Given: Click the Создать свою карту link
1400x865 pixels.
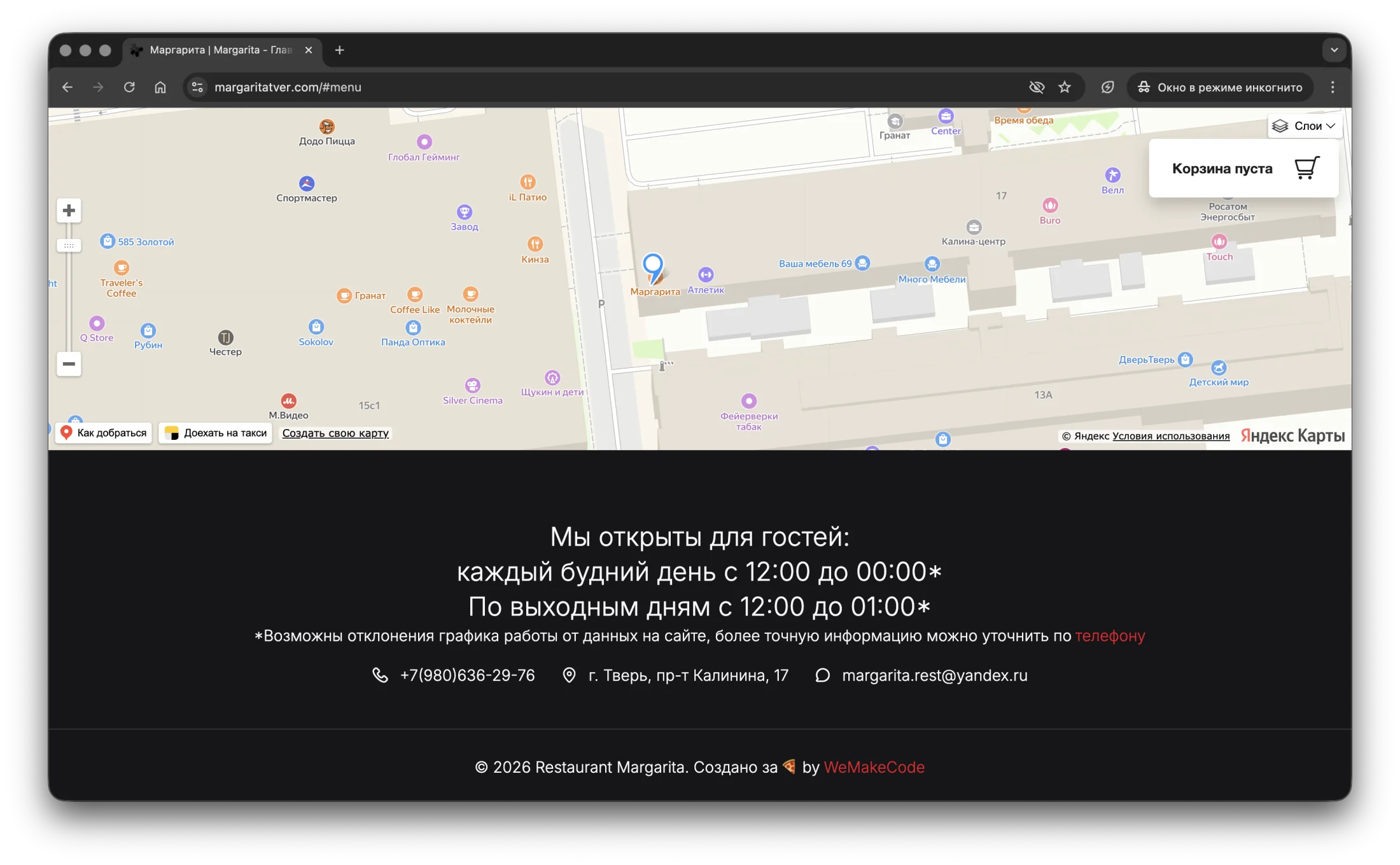Looking at the screenshot, I should [x=335, y=433].
